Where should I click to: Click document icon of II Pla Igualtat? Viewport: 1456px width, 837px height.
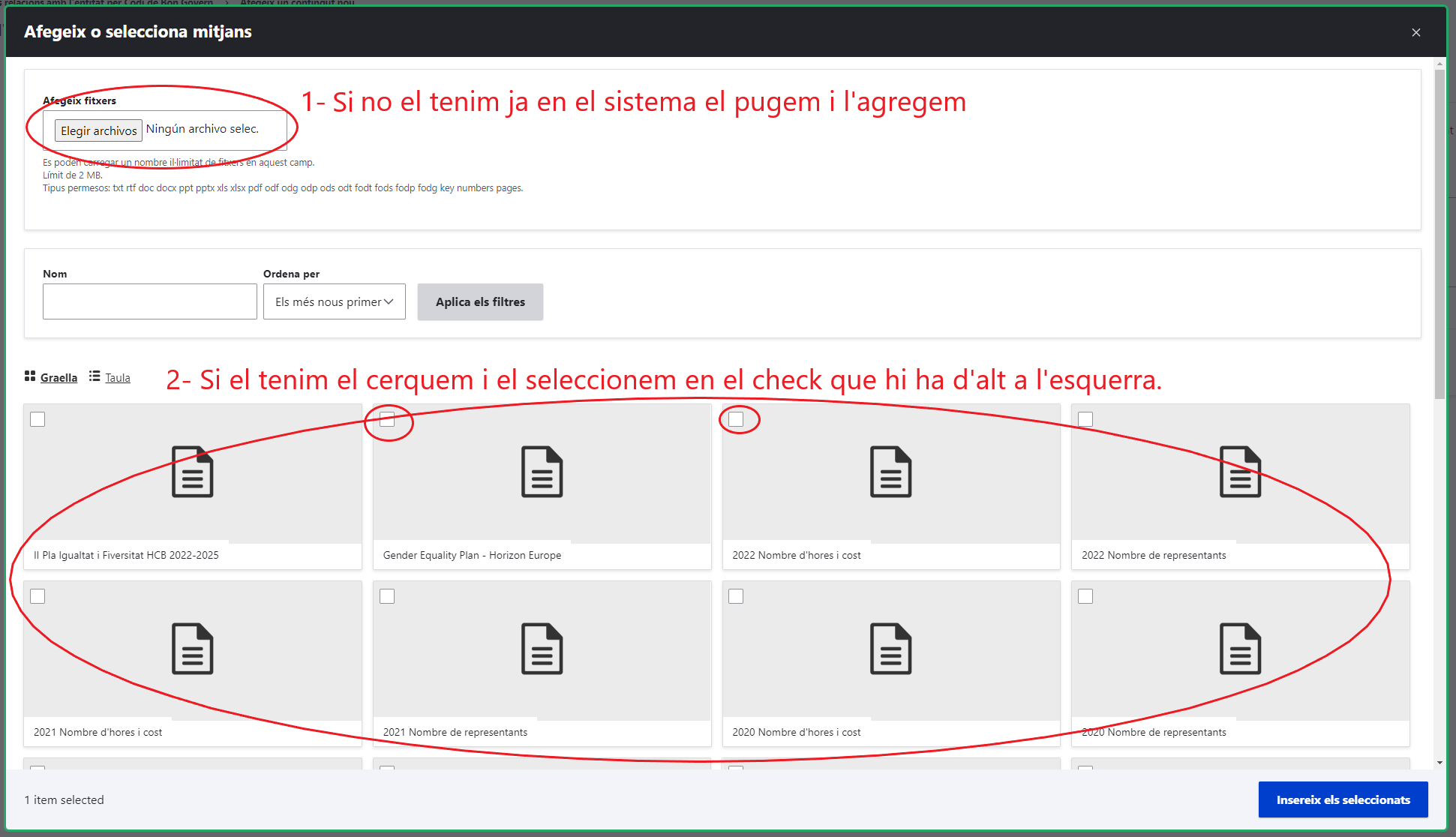[193, 472]
